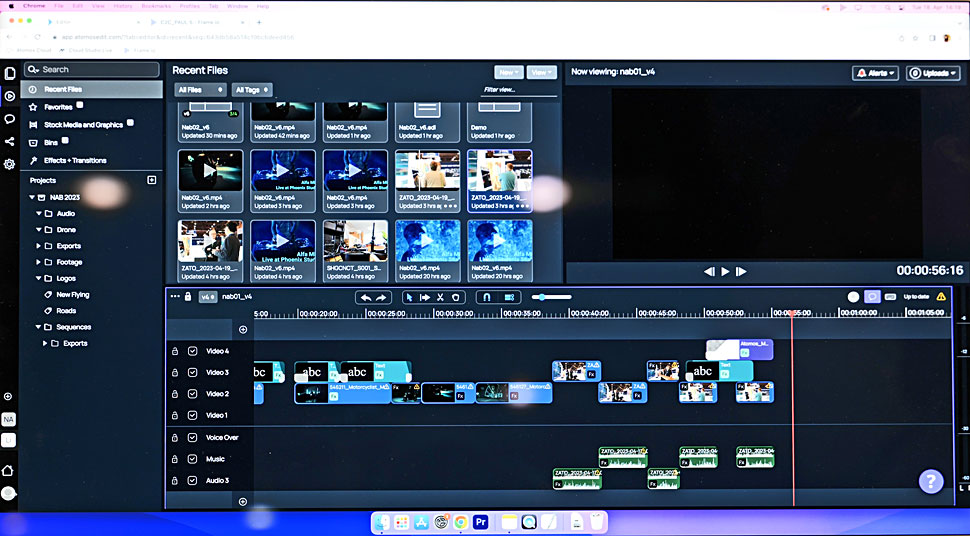Image resolution: width=970 pixels, height=536 pixels.
Task: Click the add-project icon beside Projects
Action: (x=152, y=180)
